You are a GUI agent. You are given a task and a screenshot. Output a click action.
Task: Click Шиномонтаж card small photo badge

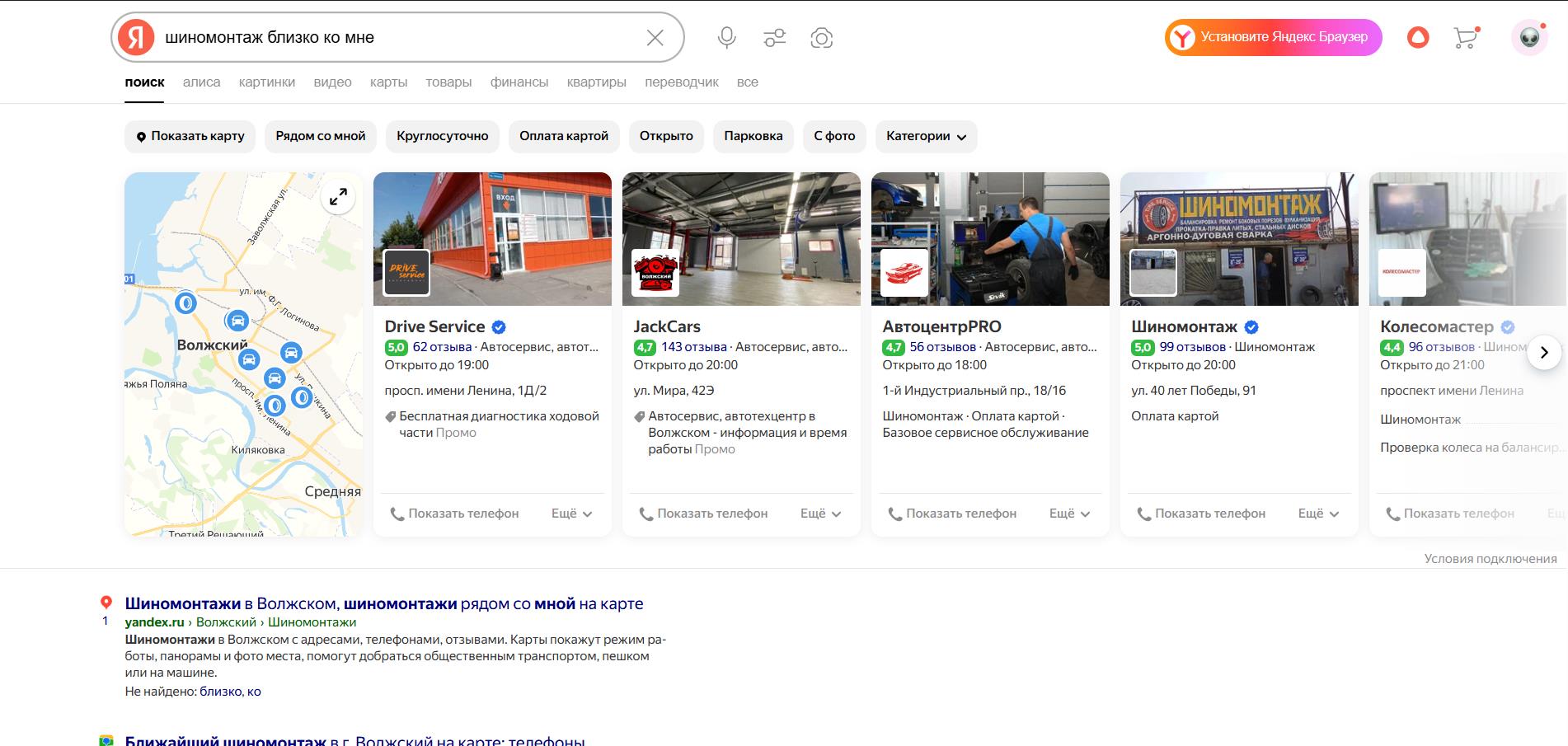[x=1153, y=273]
